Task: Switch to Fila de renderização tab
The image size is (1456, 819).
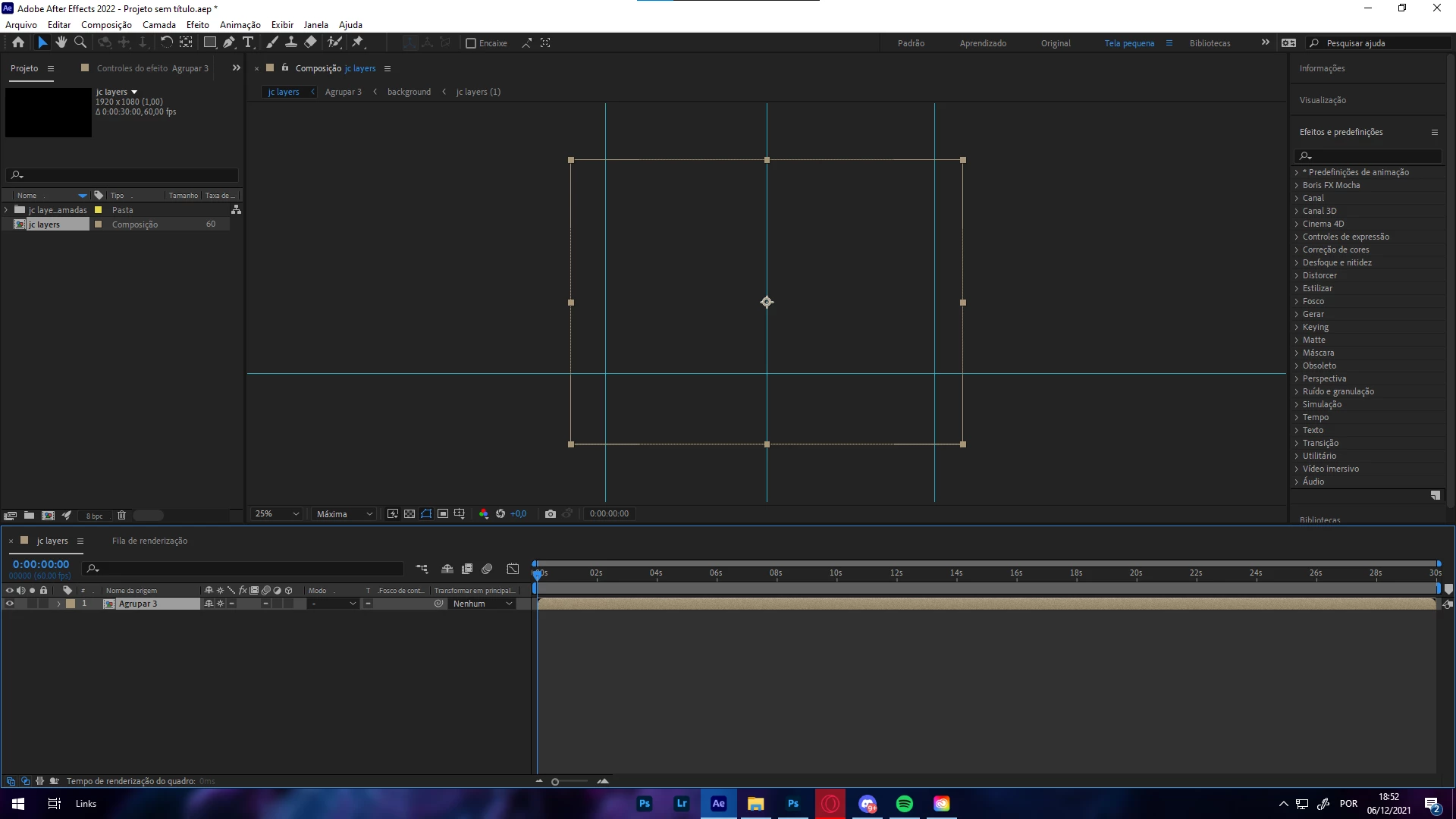Action: pos(149,541)
